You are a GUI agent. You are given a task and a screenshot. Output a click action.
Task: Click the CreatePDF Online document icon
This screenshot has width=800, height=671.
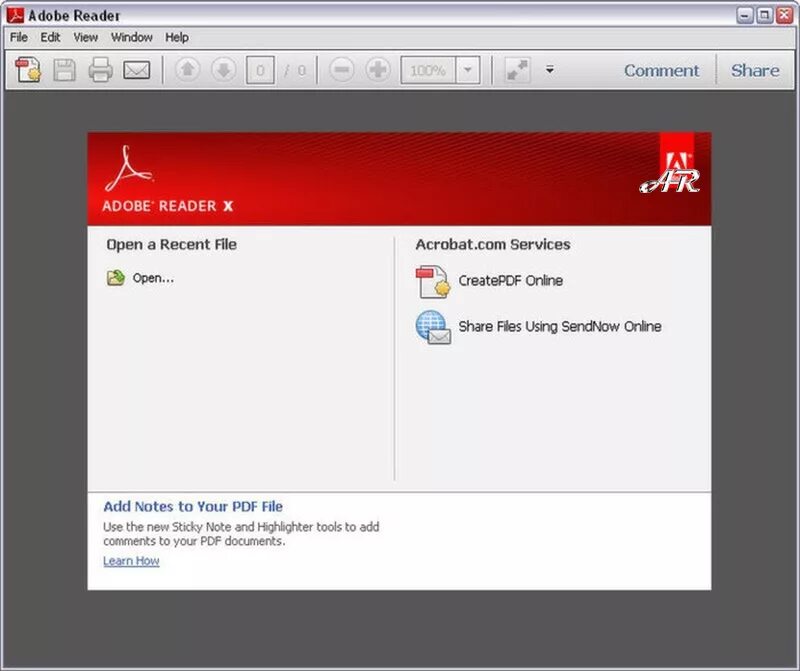click(x=433, y=281)
